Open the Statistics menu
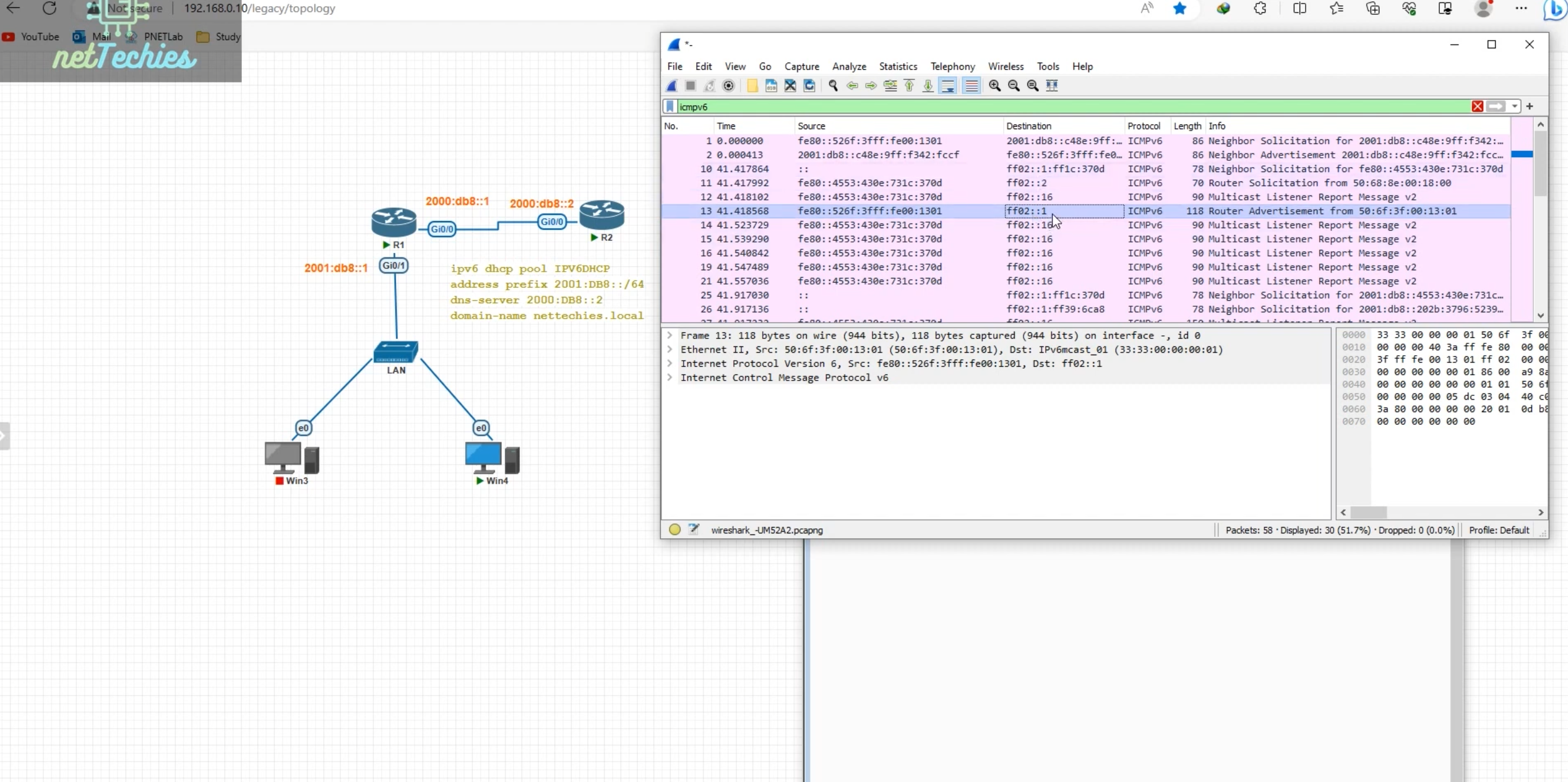1568x782 pixels. [x=898, y=66]
